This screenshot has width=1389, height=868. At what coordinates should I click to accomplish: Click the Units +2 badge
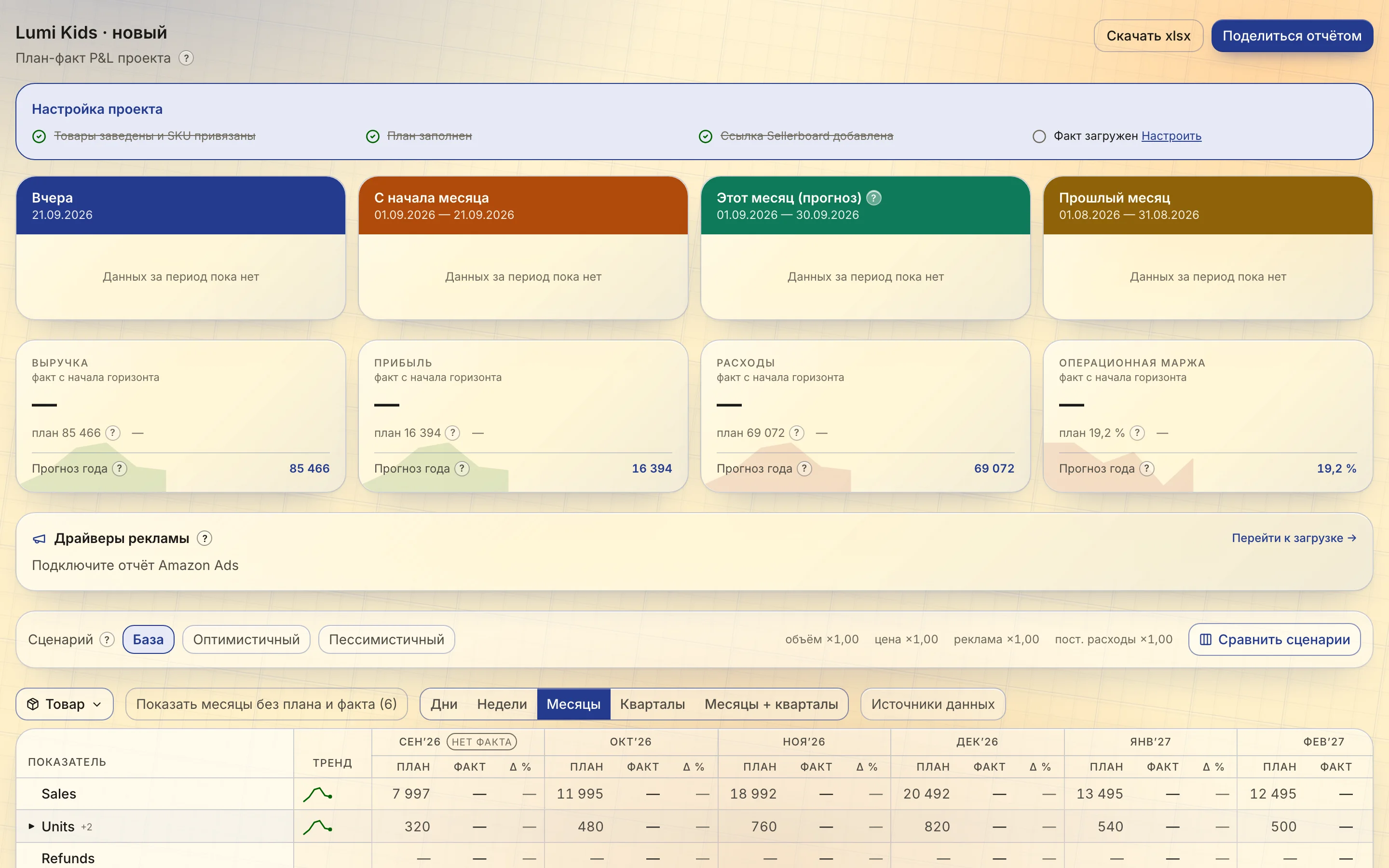[87, 827]
